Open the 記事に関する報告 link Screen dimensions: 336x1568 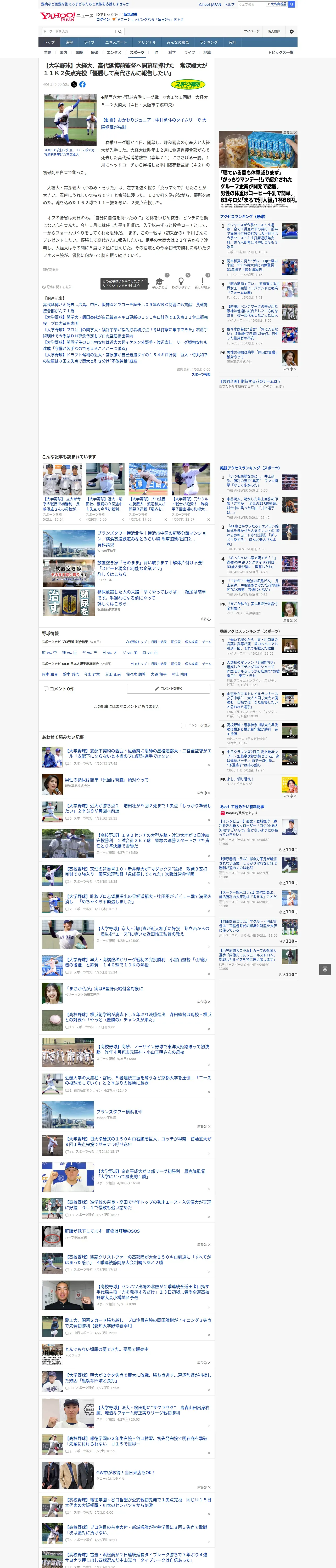(57, 287)
